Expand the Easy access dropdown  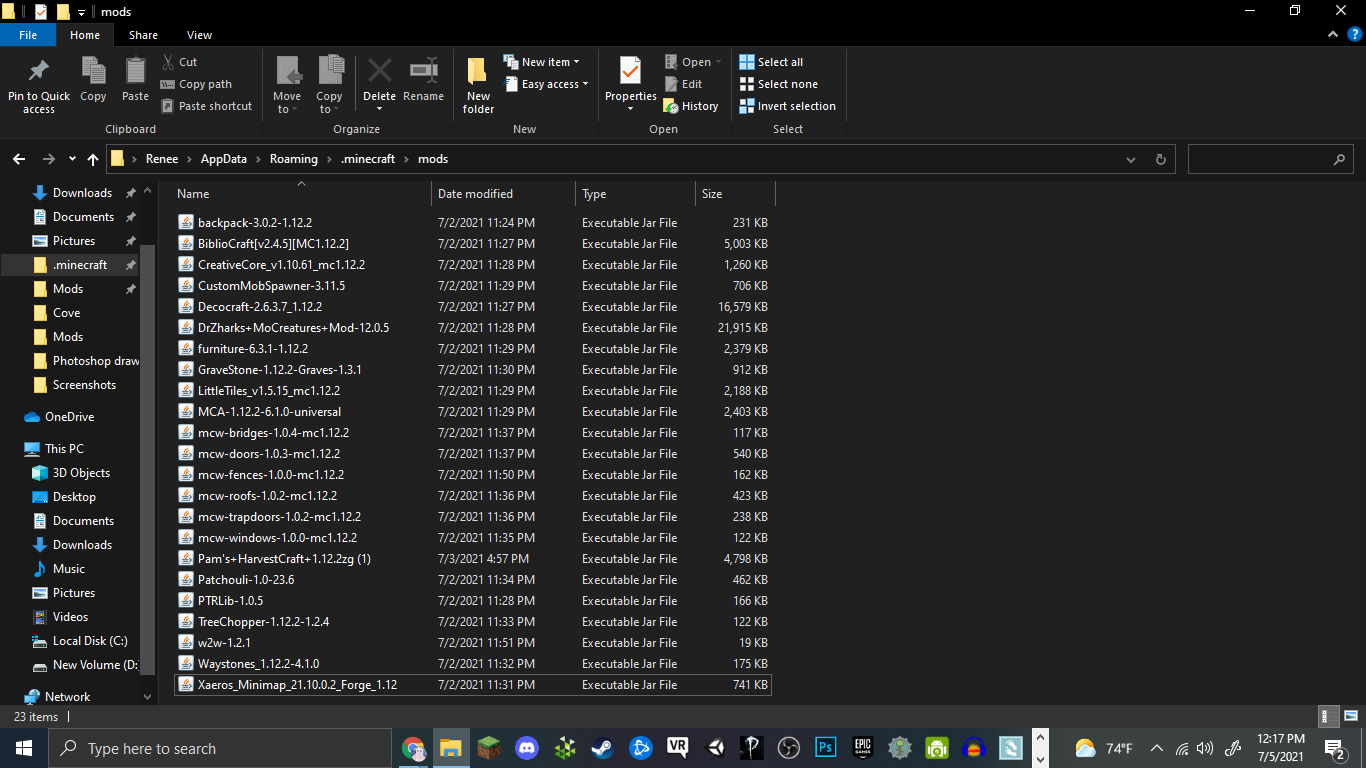[x=585, y=84]
